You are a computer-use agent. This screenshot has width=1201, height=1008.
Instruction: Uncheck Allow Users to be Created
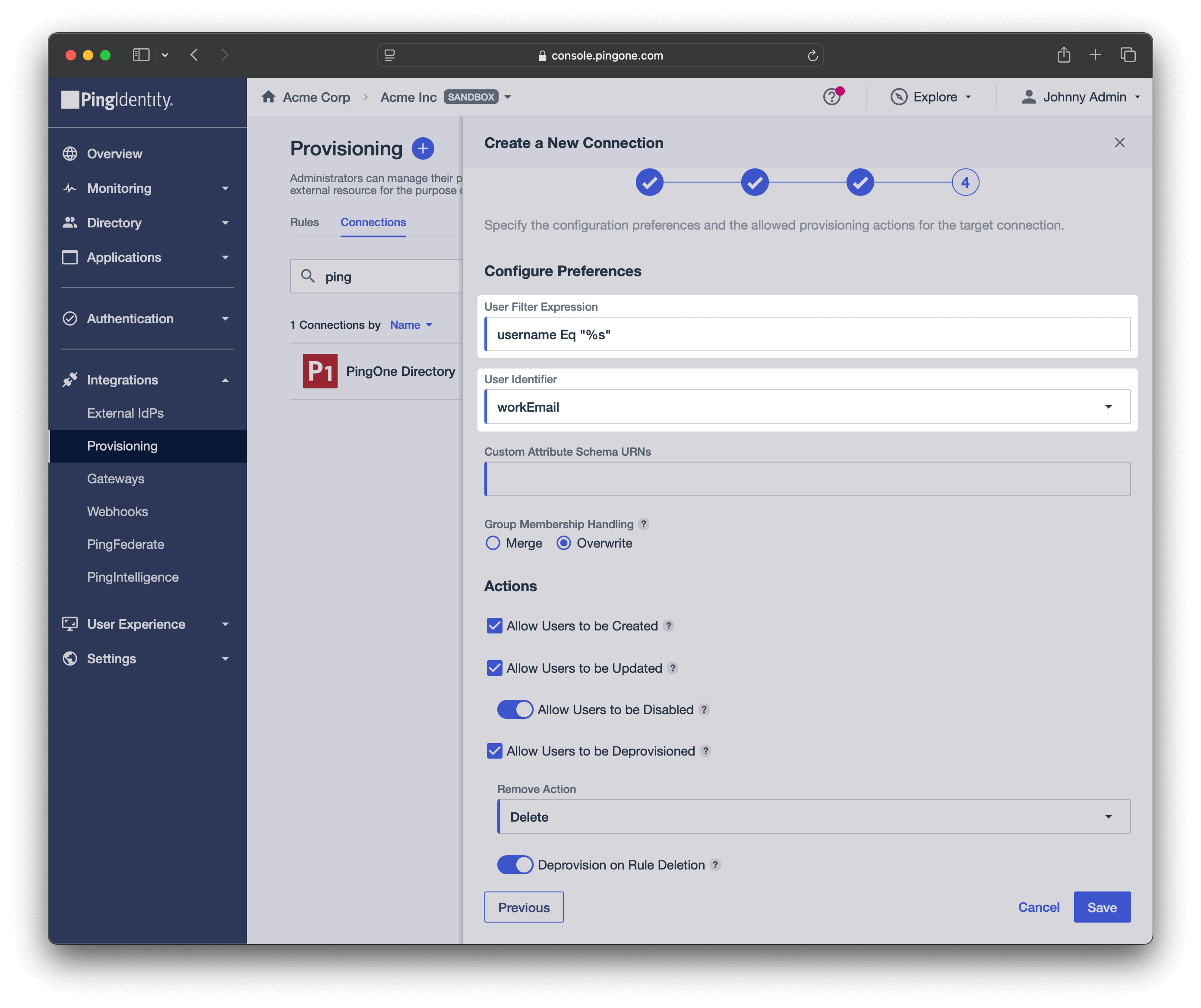click(495, 626)
